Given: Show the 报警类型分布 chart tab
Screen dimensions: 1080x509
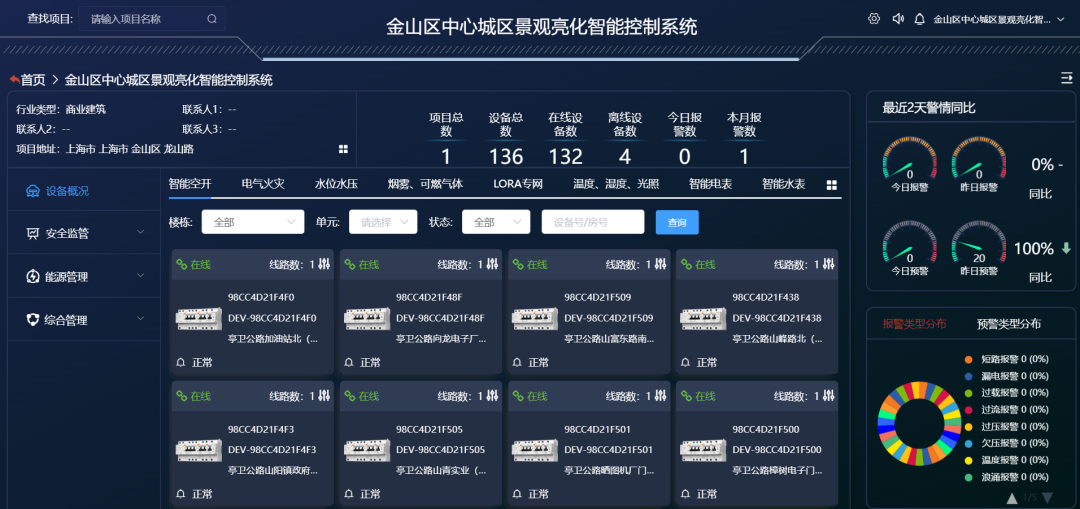Looking at the screenshot, I should pyautogui.click(x=914, y=324).
